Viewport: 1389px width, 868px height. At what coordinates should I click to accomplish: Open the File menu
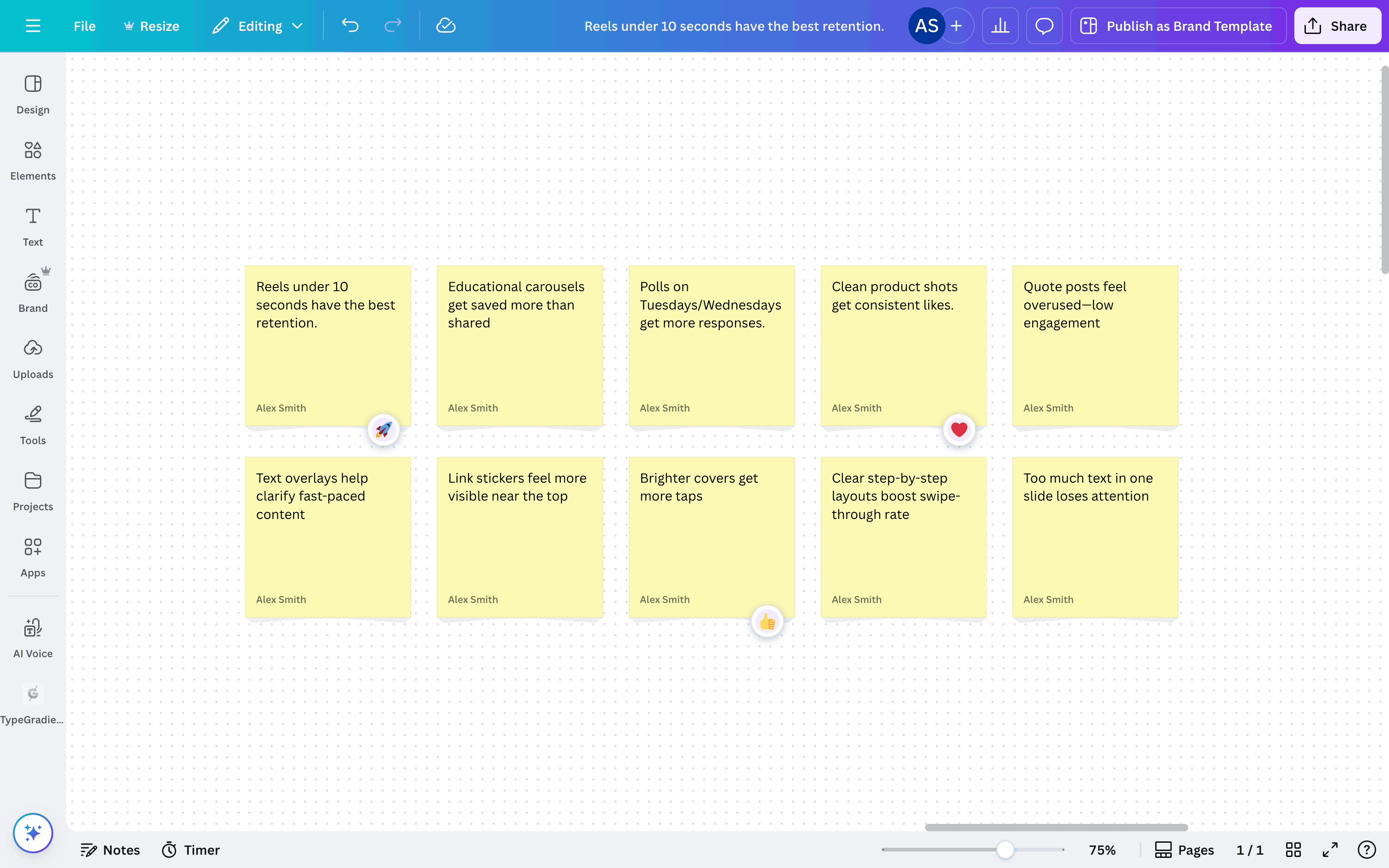85,26
